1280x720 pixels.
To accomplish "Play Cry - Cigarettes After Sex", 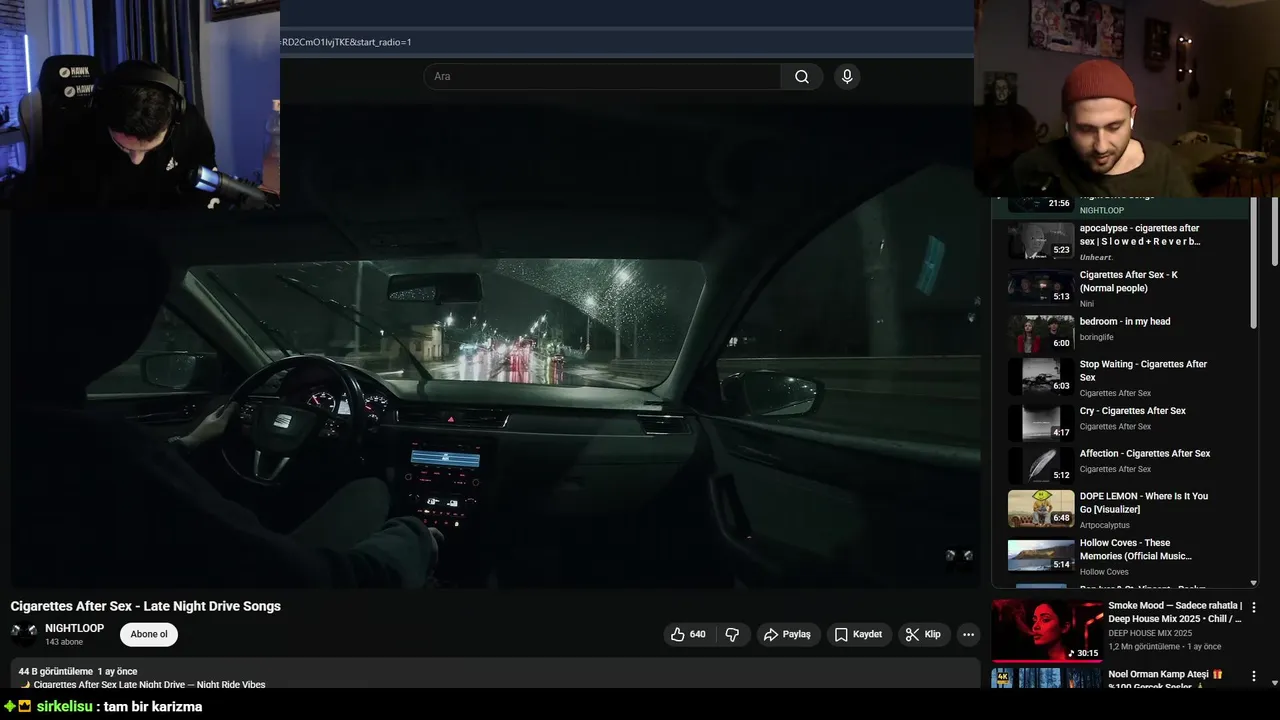I will tap(1133, 411).
